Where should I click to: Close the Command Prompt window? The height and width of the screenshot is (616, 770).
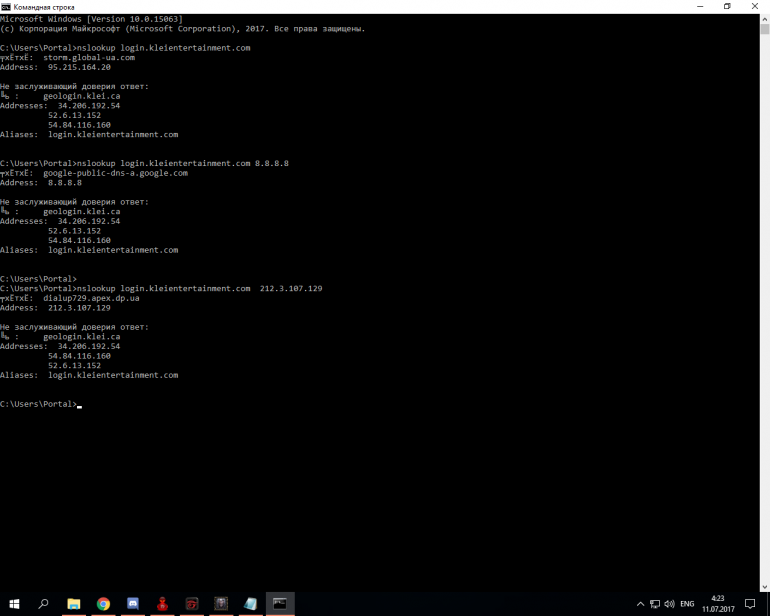click(756, 6)
